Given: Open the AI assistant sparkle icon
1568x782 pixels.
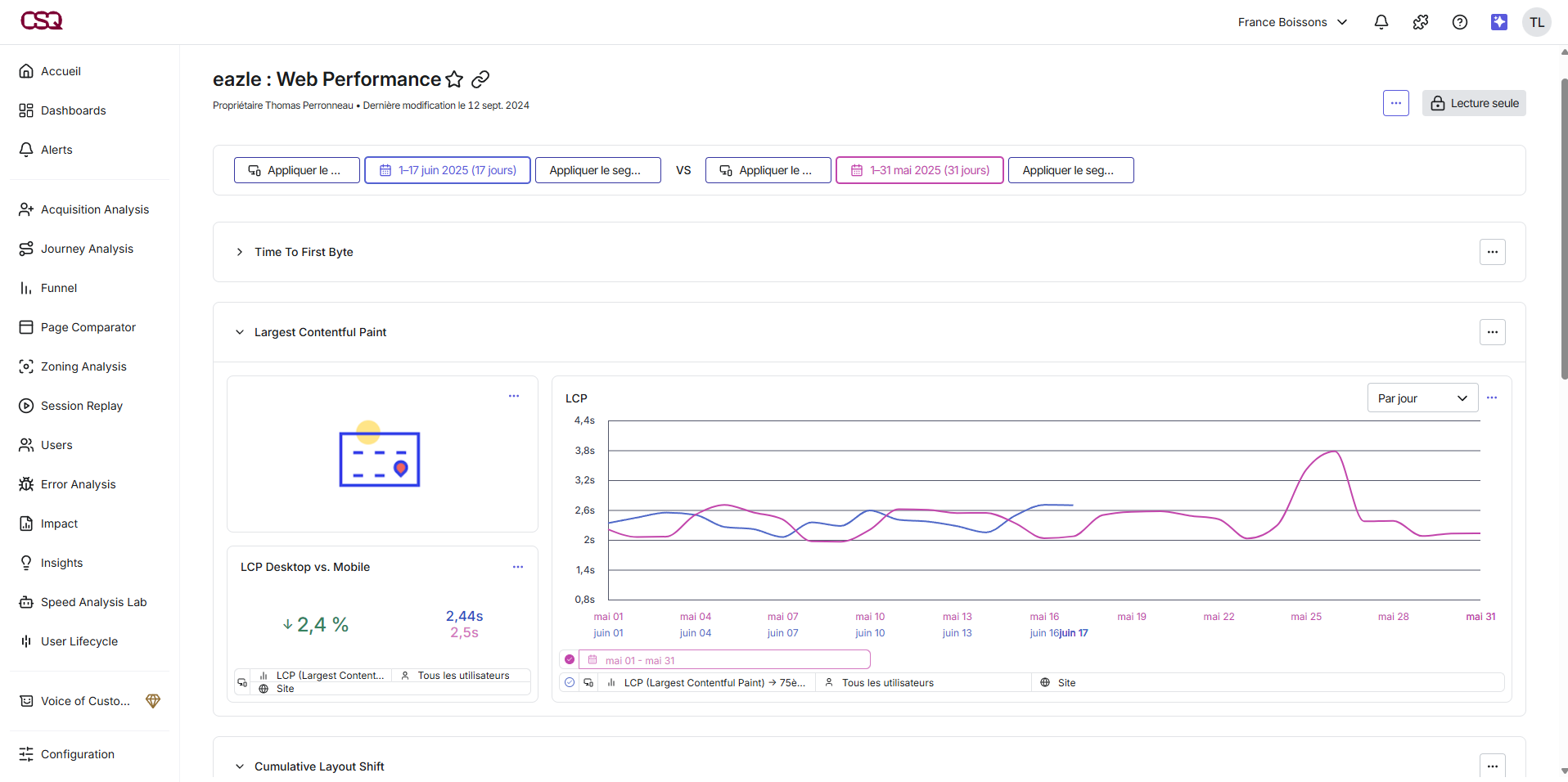Looking at the screenshot, I should [1499, 22].
